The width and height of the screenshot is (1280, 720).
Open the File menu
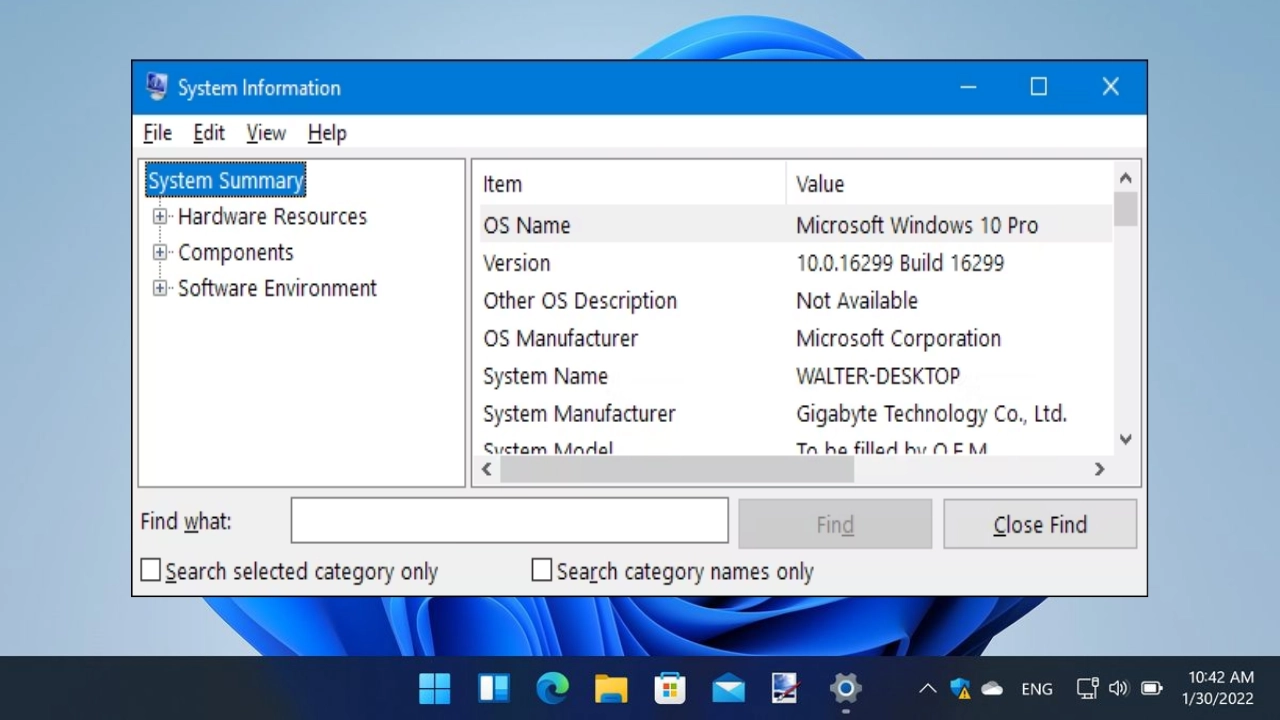157,133
